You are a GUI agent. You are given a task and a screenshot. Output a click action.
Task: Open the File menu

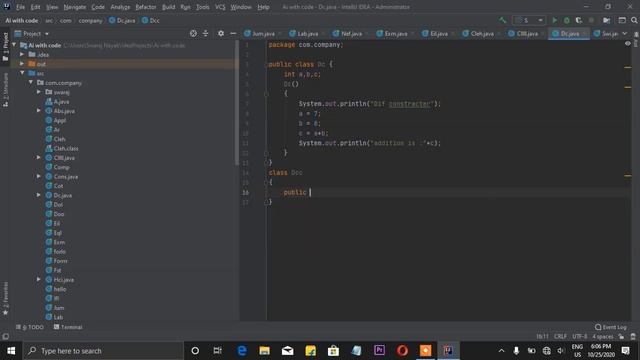[x=20, y=7]
